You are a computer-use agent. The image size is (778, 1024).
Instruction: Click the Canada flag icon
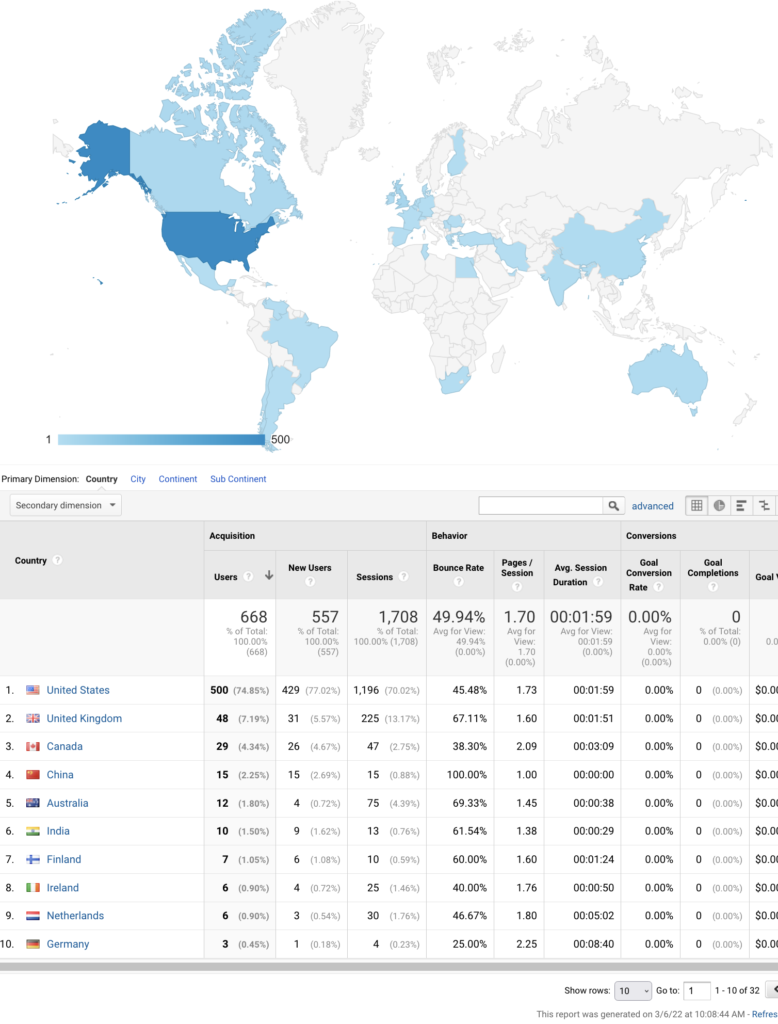coord(33,746)
